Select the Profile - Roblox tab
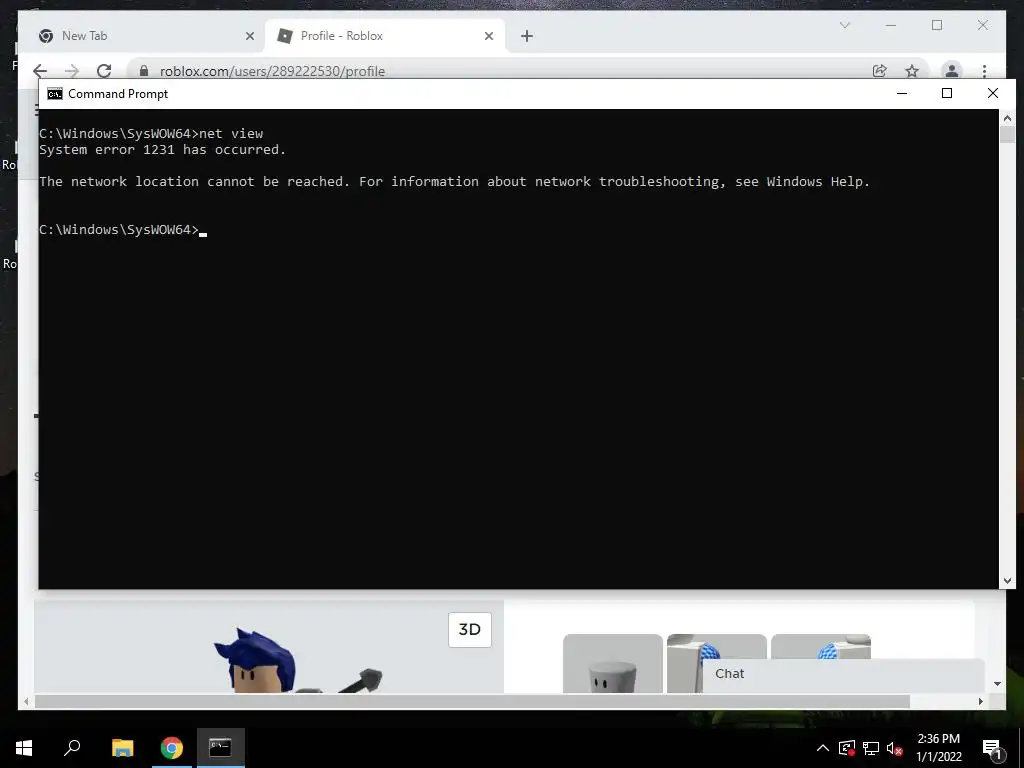 (x=385, y=36)
